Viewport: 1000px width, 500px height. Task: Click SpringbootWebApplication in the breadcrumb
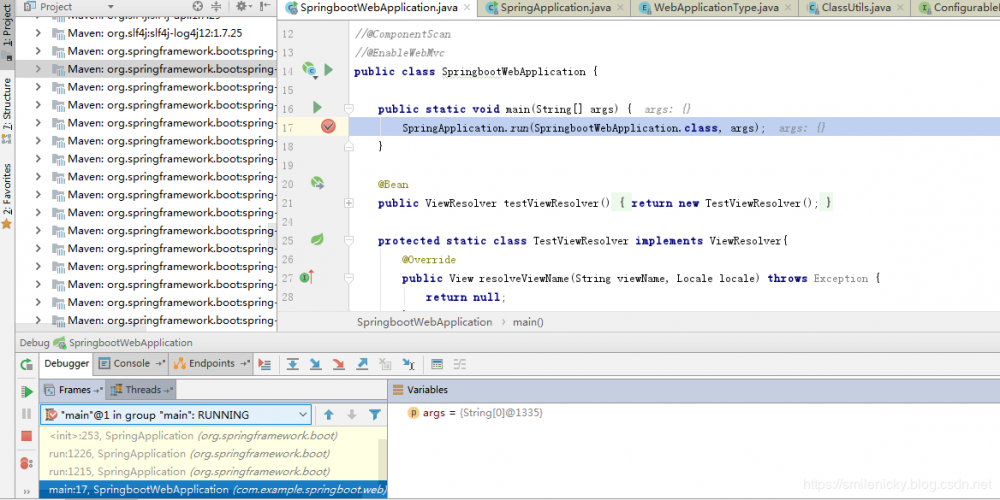pos(425,322)
